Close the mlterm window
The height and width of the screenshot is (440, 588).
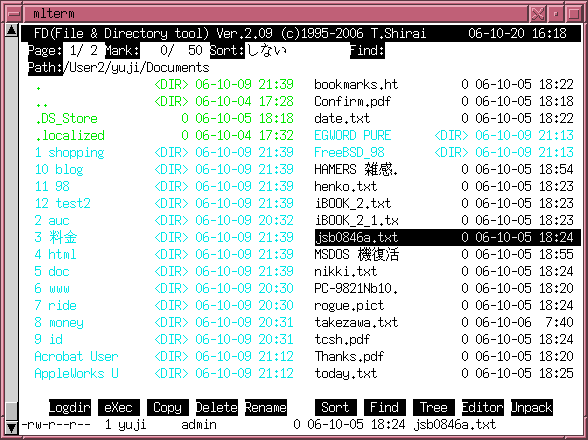coord(538,14)
